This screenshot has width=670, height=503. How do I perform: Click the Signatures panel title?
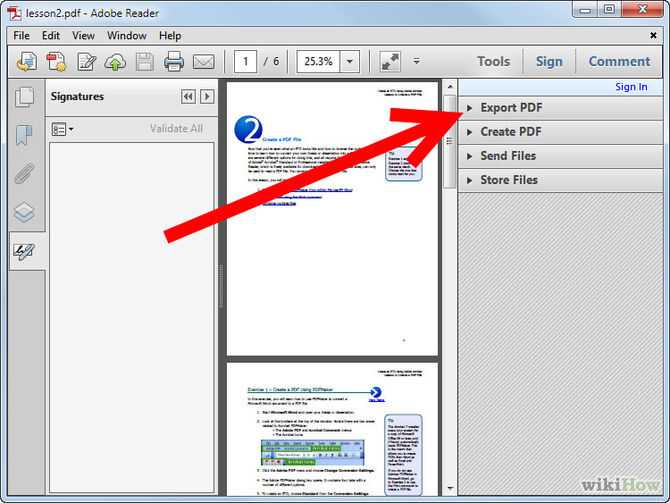coord(77,97)
